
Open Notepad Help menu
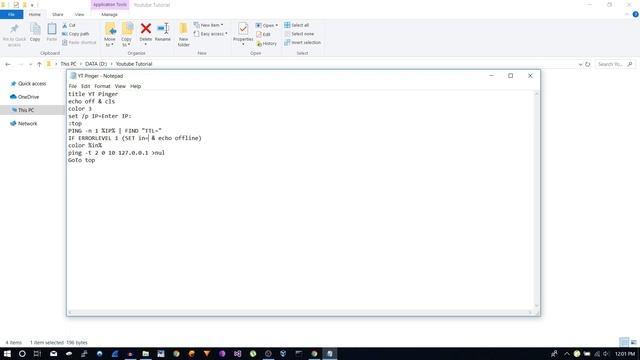[136, 86]
